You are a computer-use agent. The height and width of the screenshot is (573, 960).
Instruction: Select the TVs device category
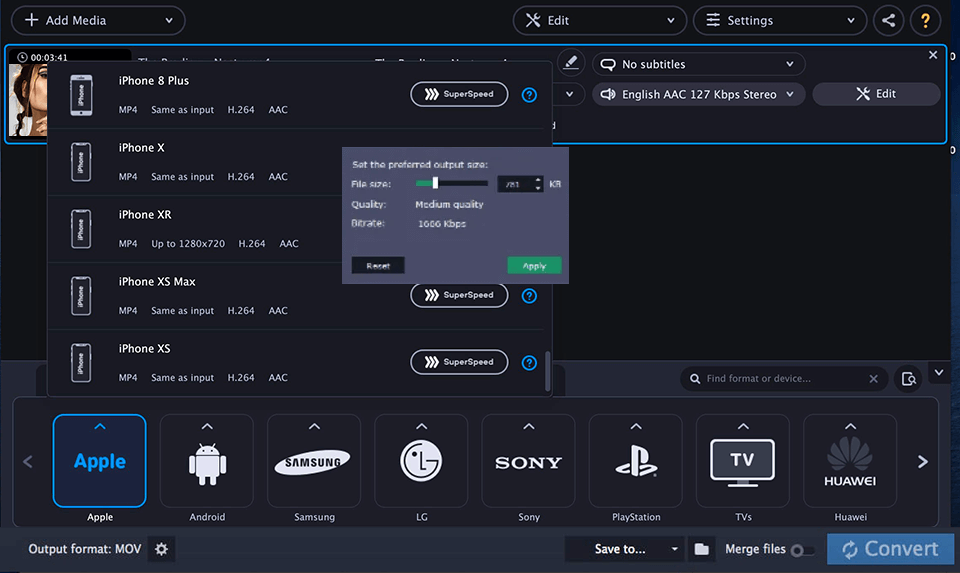click(743, 460)
